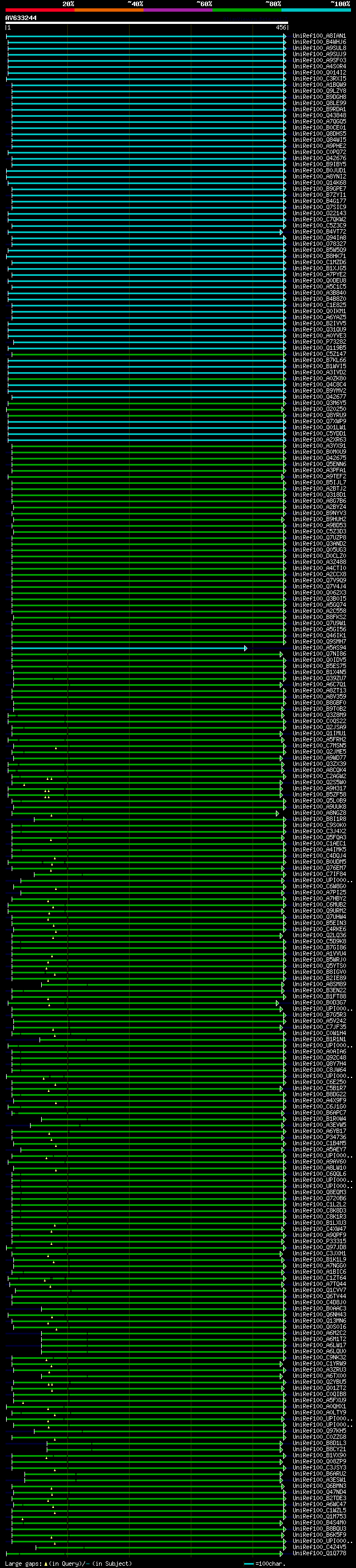Open hit UniRef100_A9WD77
Viewport: 356px width, 1568px height.
[319, 759]
